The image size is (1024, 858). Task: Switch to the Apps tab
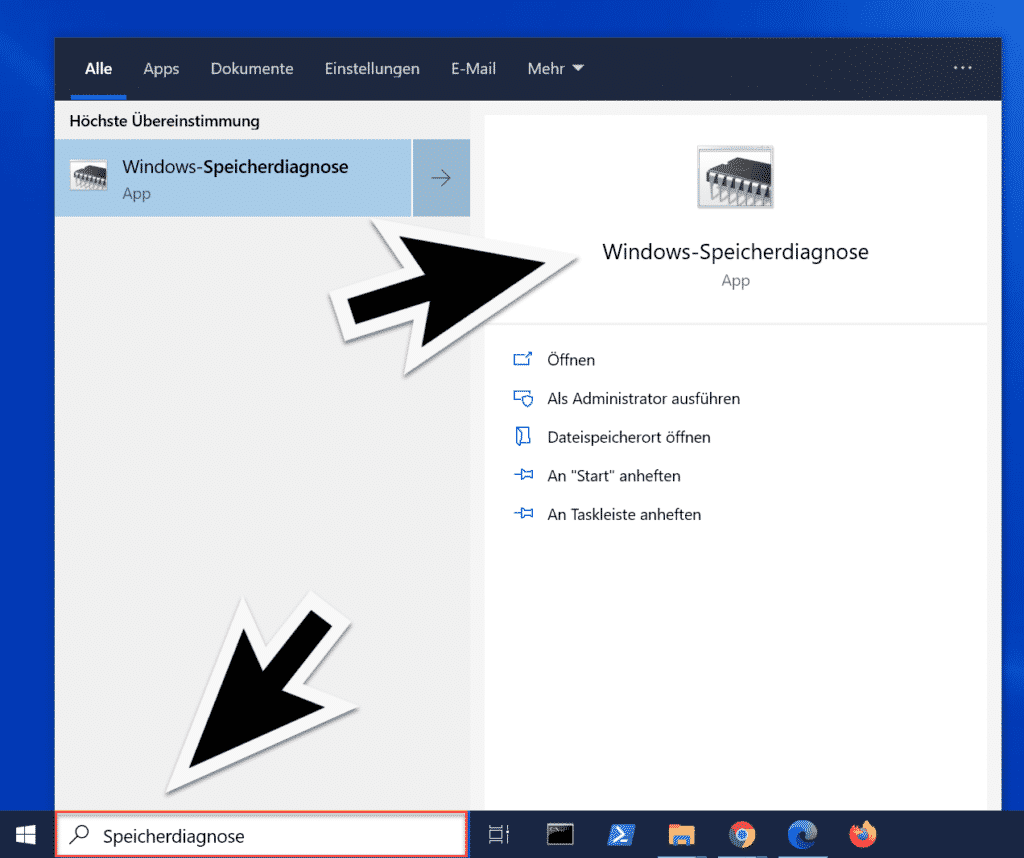click(x=161, y=69)
